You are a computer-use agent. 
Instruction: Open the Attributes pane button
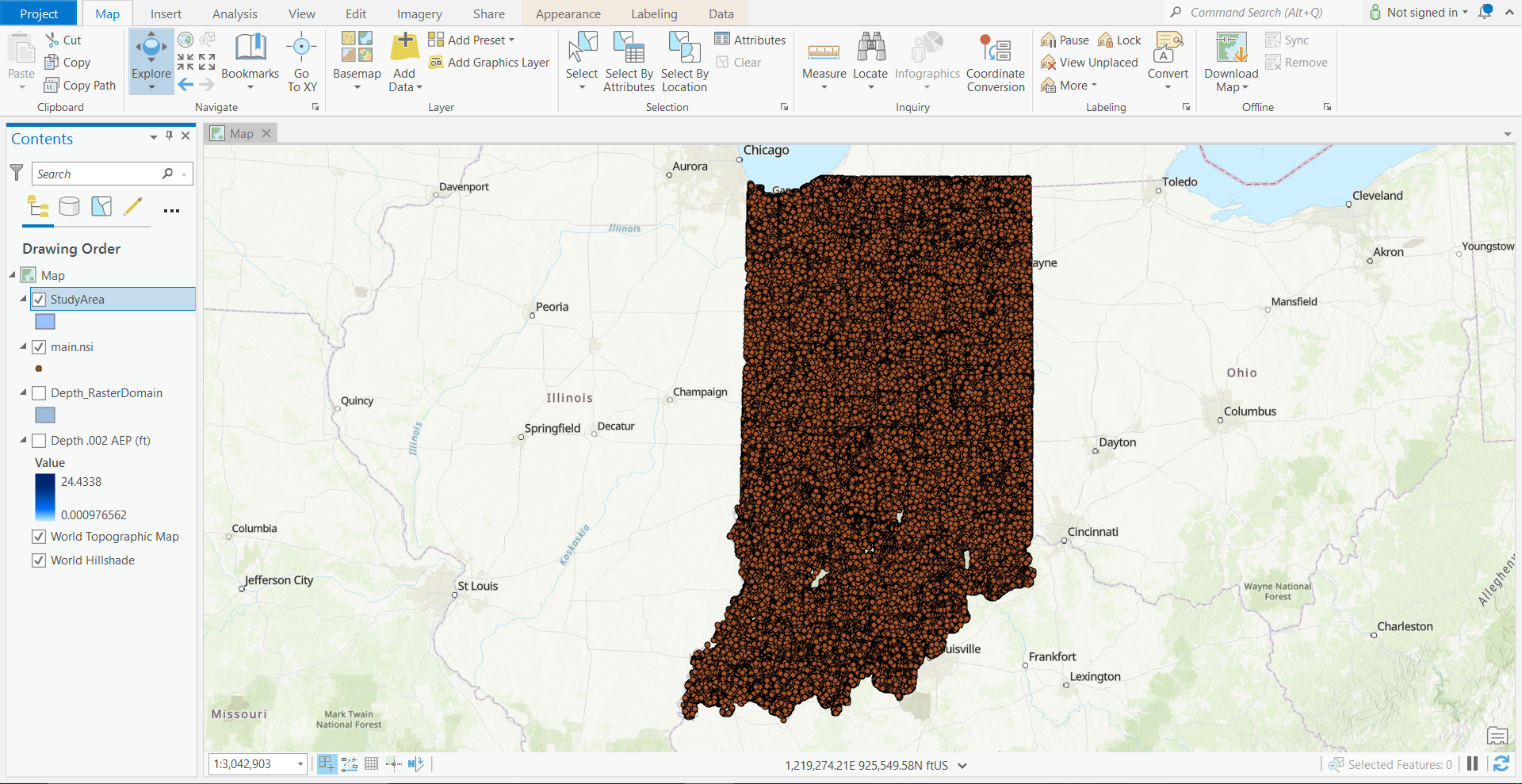tap(750, 40)
